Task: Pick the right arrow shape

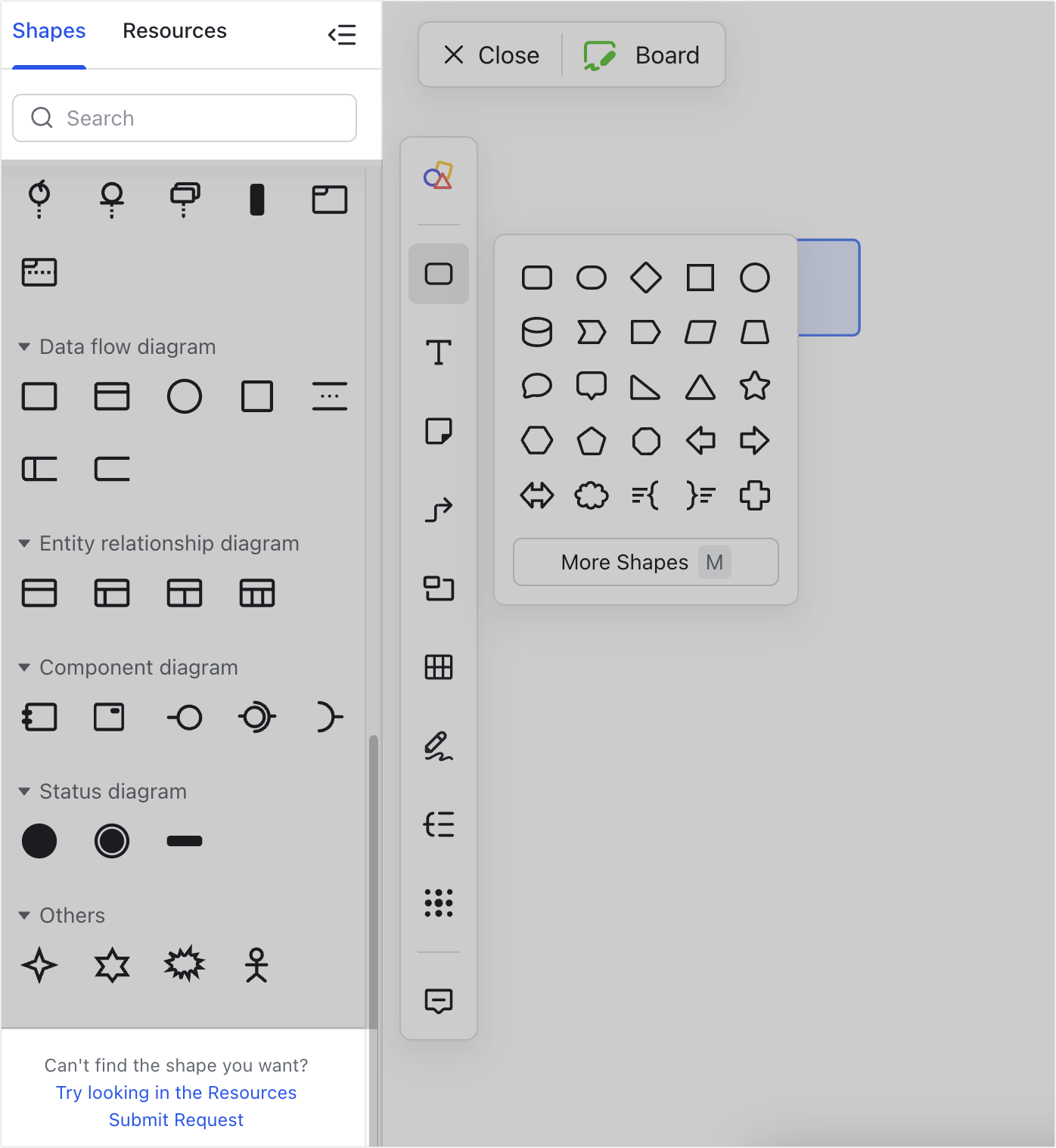Action: pos(755,441)
